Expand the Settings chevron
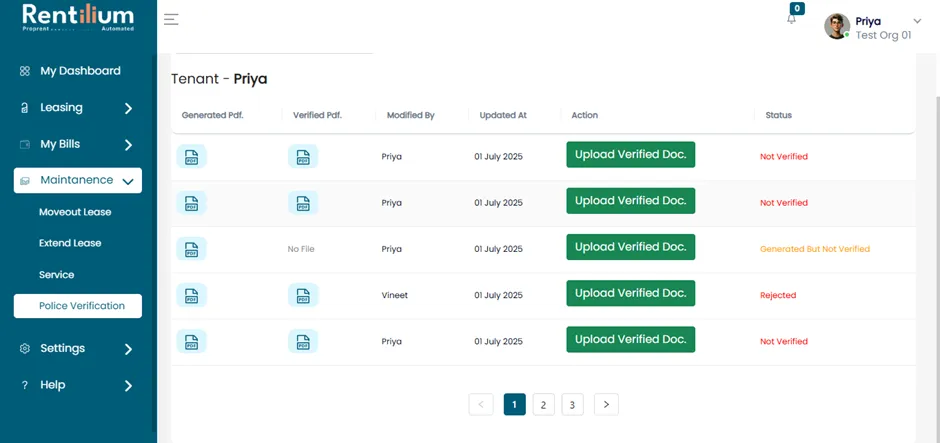Image resolution: width=940 pixels, height=443 pixels. pyautogui.click(x=128, y=349)
